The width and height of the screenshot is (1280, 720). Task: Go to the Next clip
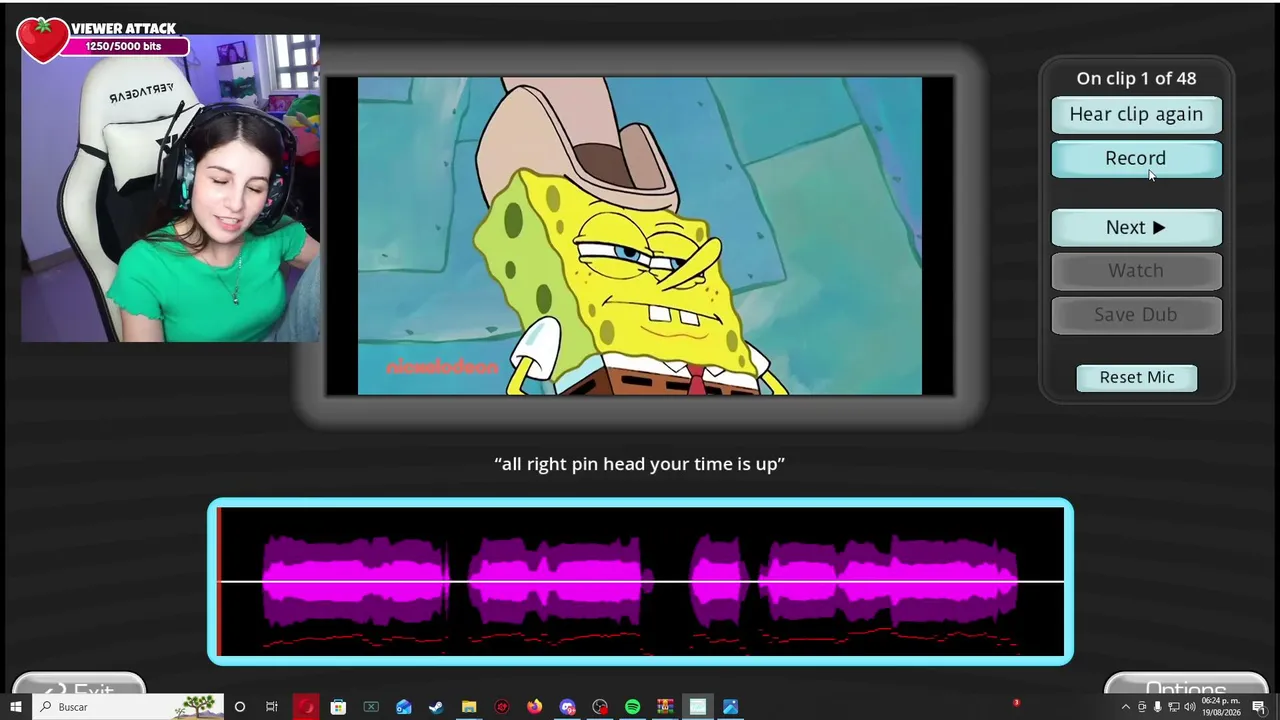[1136, 228]
